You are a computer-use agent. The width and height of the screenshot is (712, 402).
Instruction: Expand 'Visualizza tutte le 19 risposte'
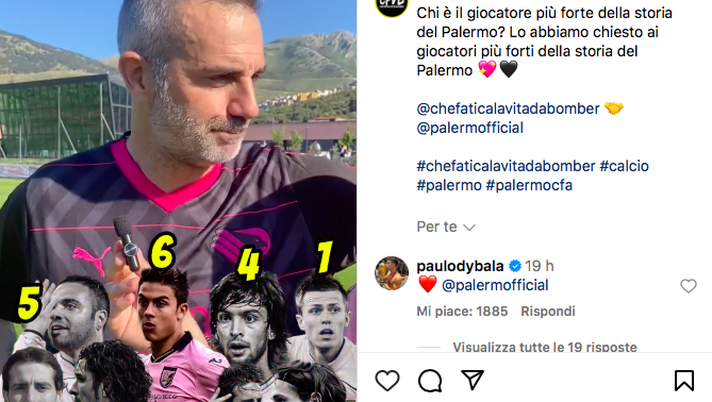tap(545, 347)
